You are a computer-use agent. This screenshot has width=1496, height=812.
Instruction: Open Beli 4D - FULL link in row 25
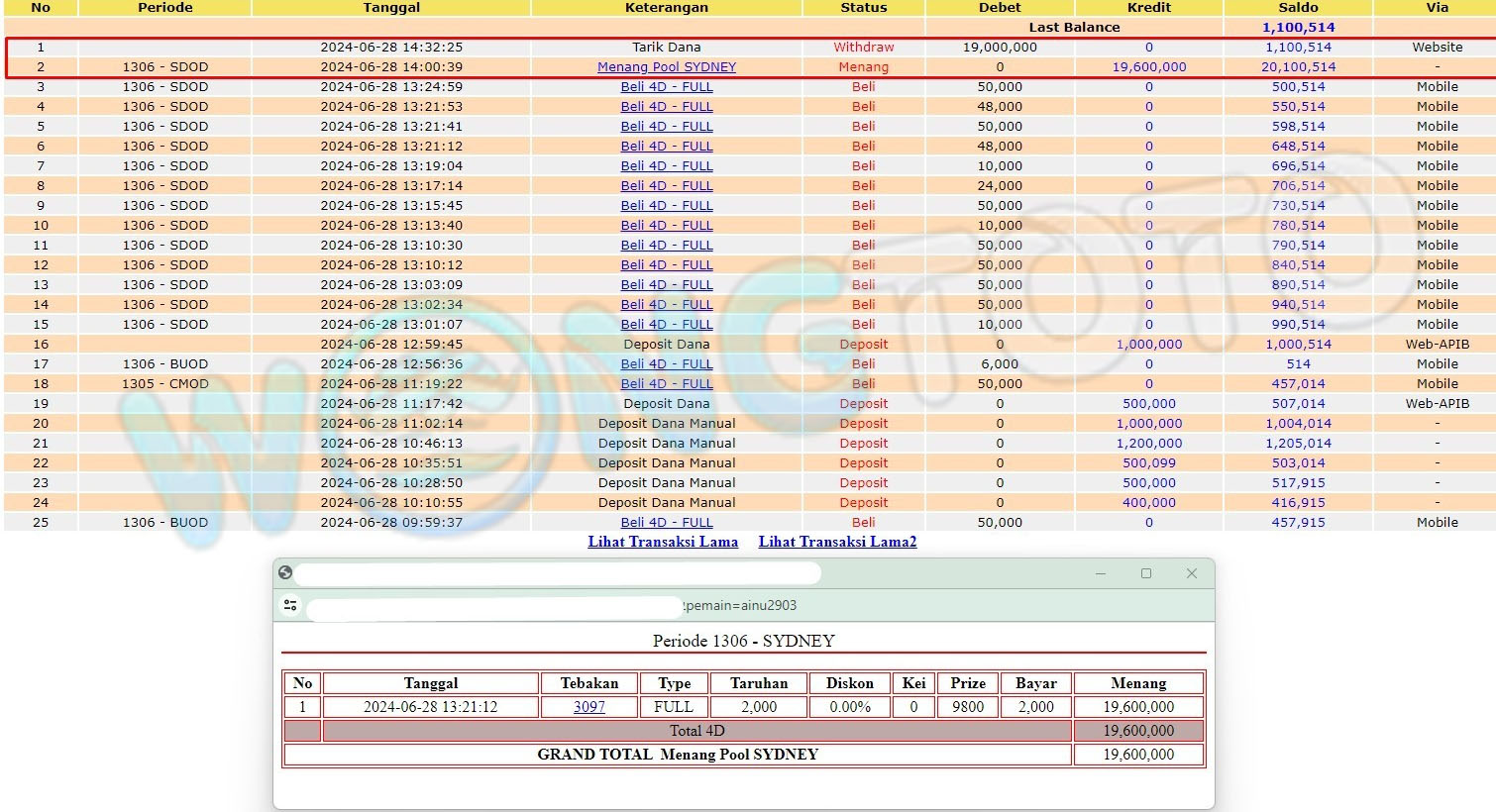pyautogui.click(x=666, y=523)
